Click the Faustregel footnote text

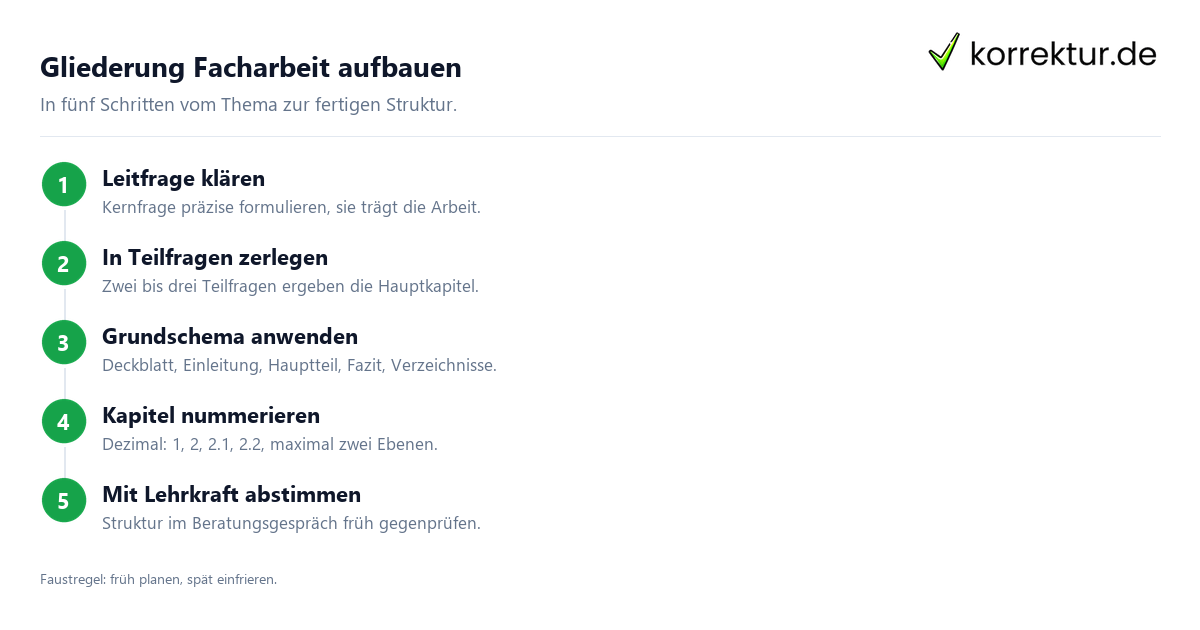tap(158, 579)
